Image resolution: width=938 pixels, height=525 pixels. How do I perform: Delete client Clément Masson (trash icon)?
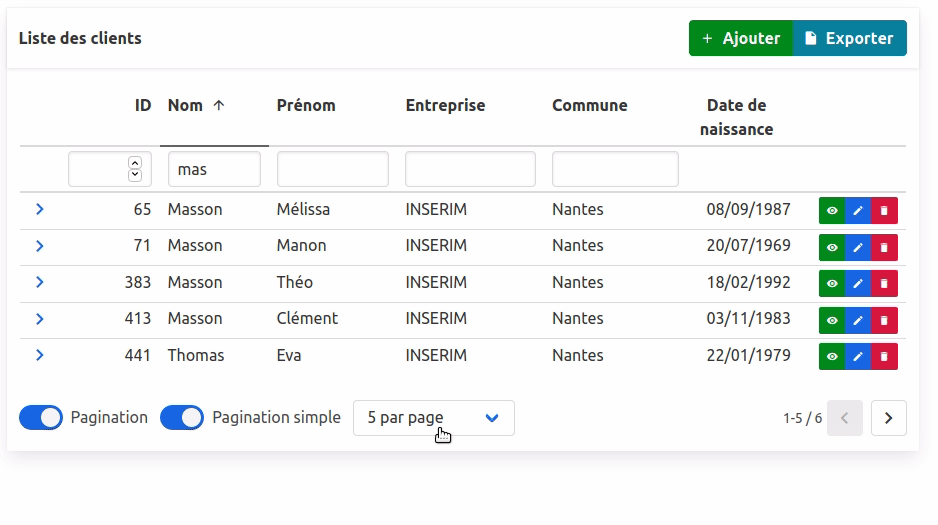(x=884, y=321)
